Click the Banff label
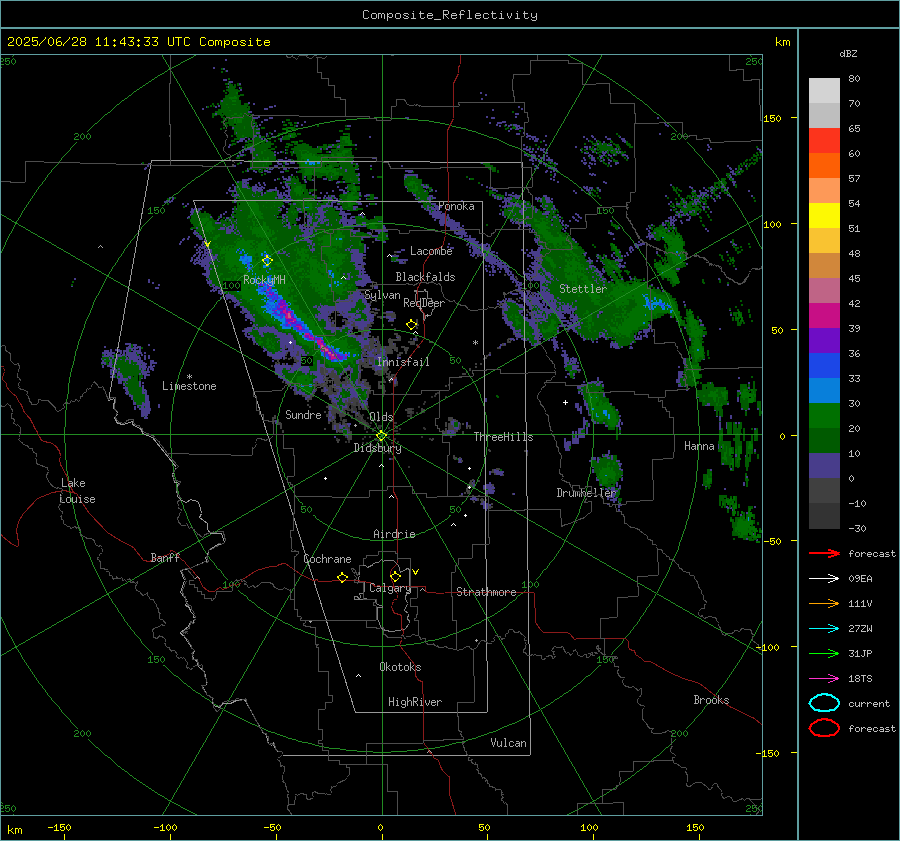 [x=165, y=557]
